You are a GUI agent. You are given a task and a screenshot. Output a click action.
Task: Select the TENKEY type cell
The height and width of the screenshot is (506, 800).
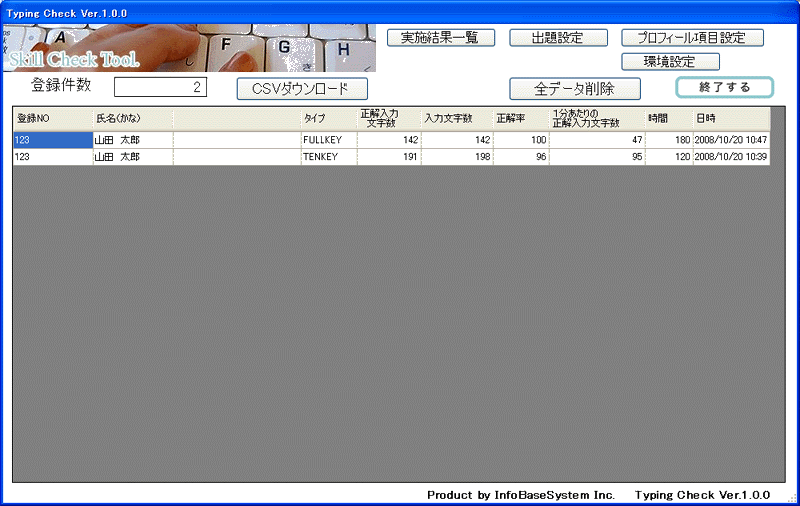(329, 157)
